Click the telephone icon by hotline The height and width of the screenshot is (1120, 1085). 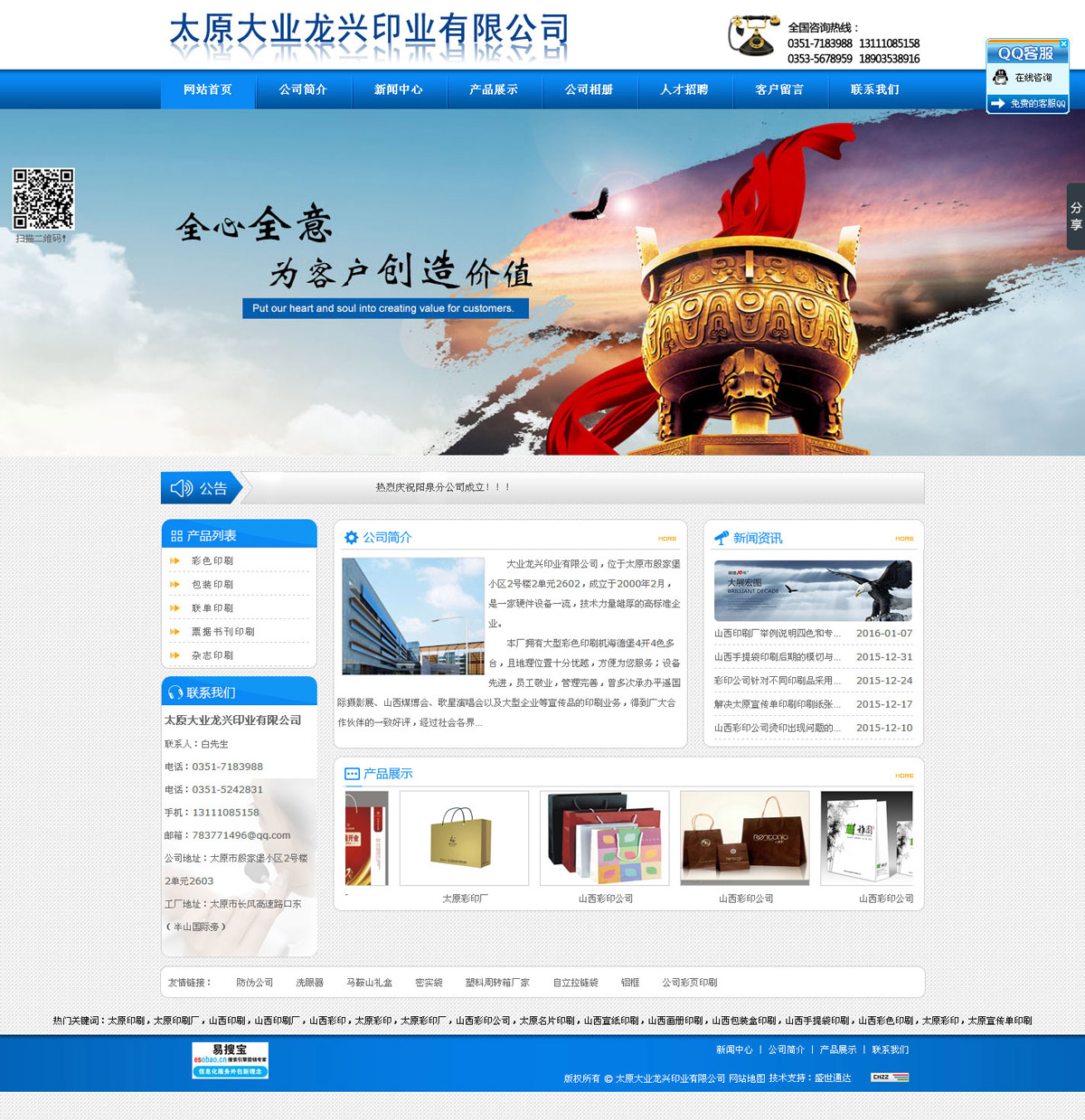(753, 36)
